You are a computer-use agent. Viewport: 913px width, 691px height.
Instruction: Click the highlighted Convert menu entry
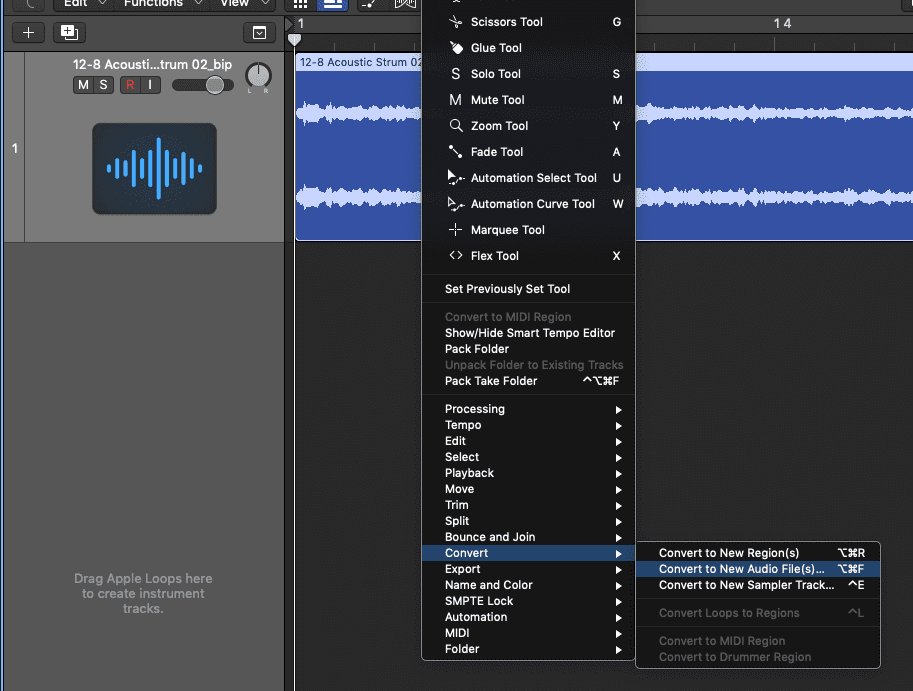(528, 553)
